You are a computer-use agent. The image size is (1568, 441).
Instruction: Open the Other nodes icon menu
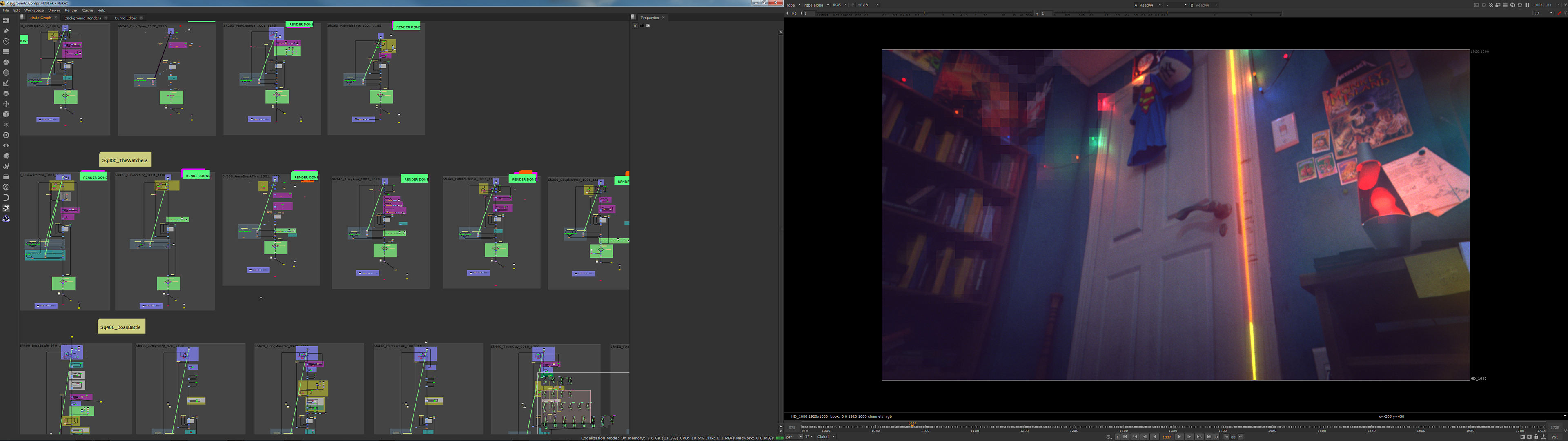pos(6,177)
